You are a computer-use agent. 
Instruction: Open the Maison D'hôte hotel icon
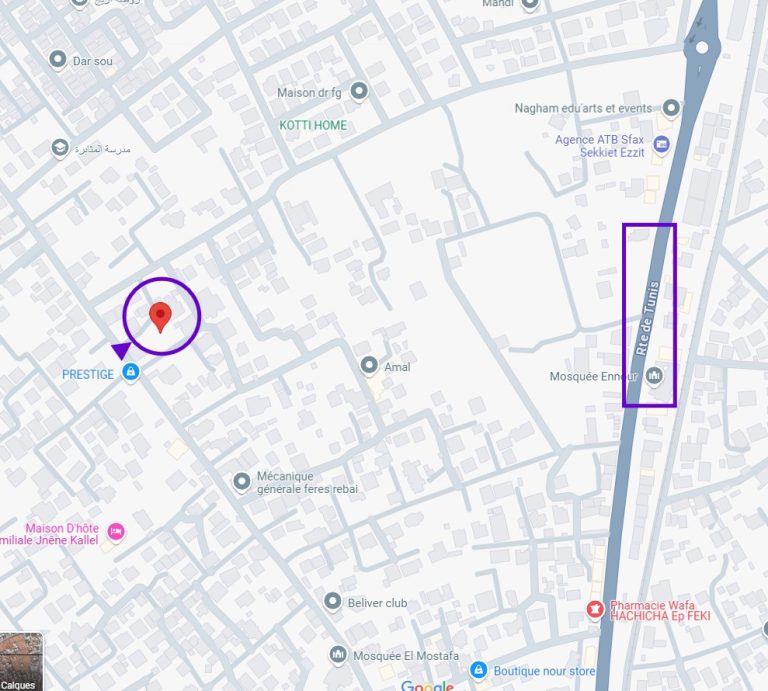coord(116,532)
